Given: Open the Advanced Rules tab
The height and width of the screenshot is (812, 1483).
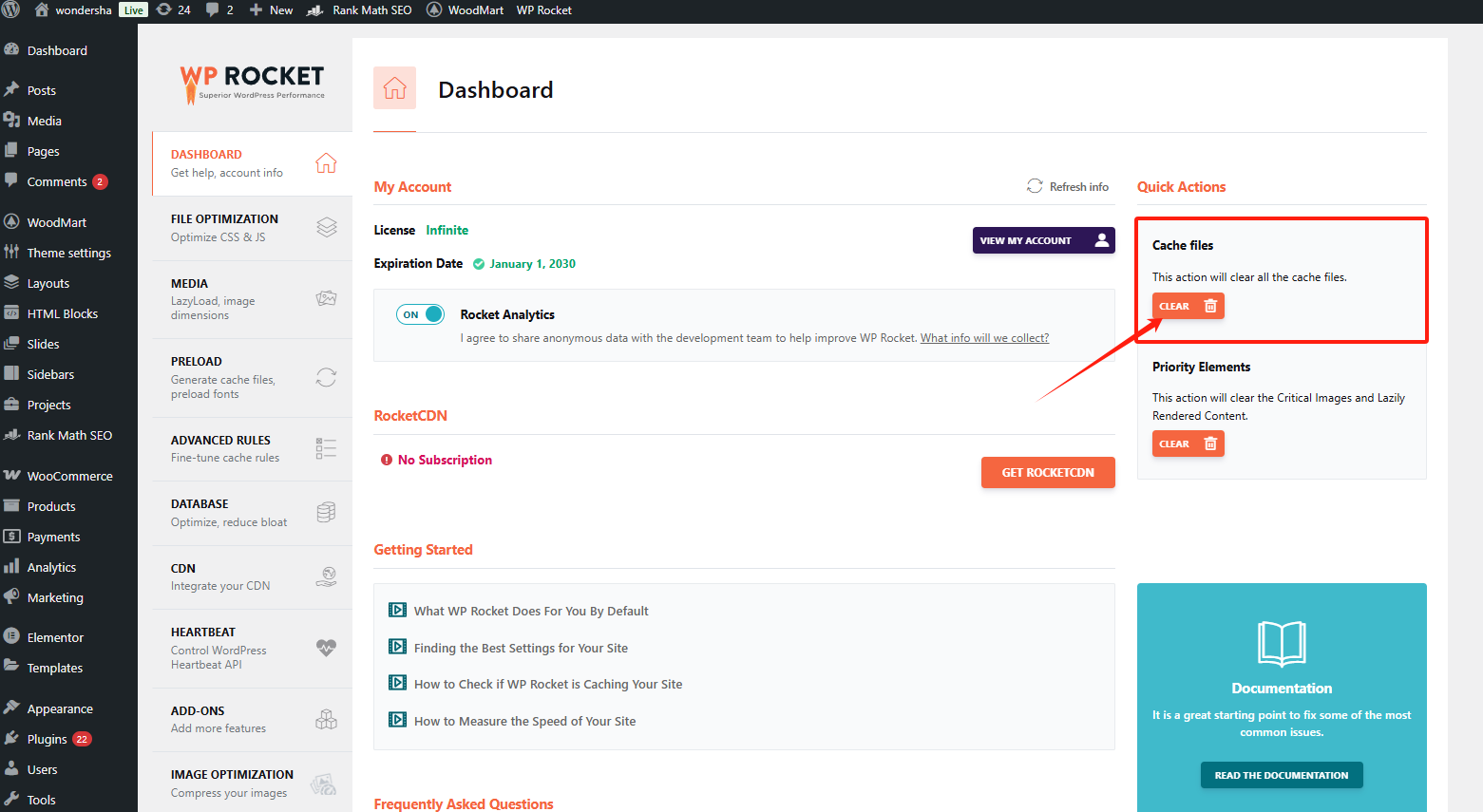Looking at the screenshot, I should (x=221, y=448).
